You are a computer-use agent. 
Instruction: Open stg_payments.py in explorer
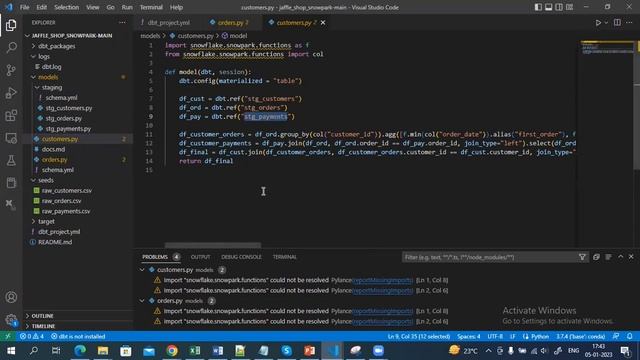pos(68,129)
